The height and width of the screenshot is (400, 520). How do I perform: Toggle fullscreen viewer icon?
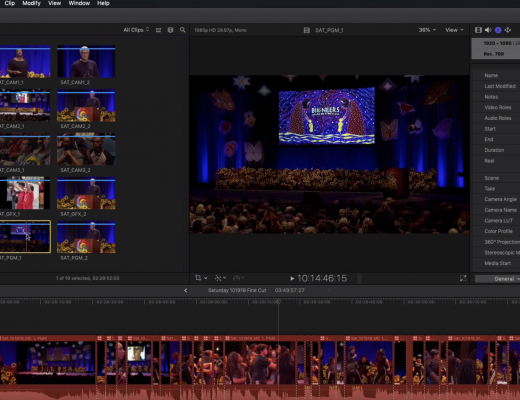(x=463, y=278)
